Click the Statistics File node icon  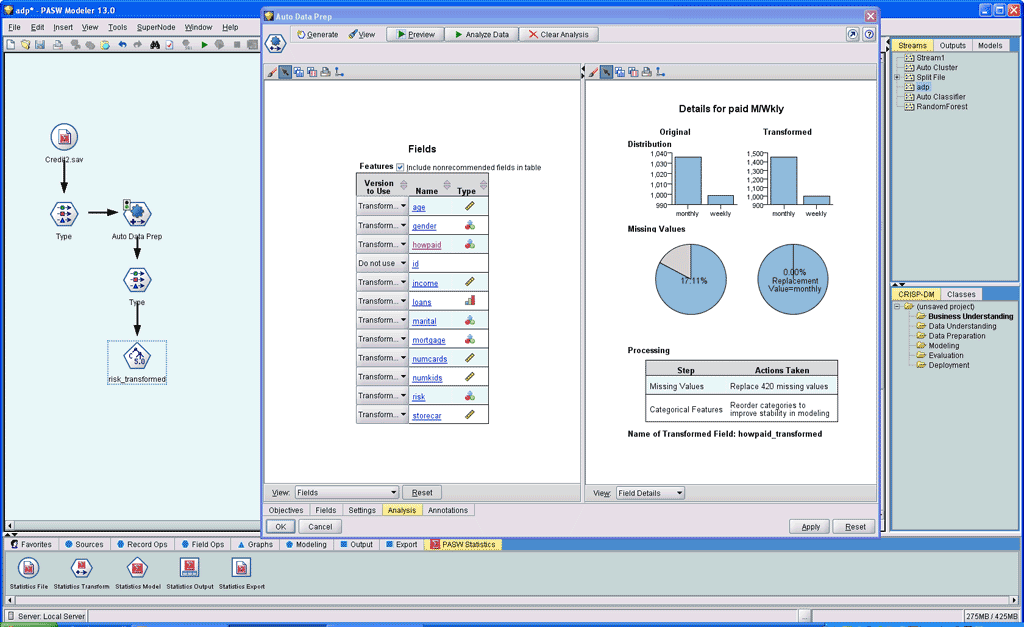click(x=29, y=568)
